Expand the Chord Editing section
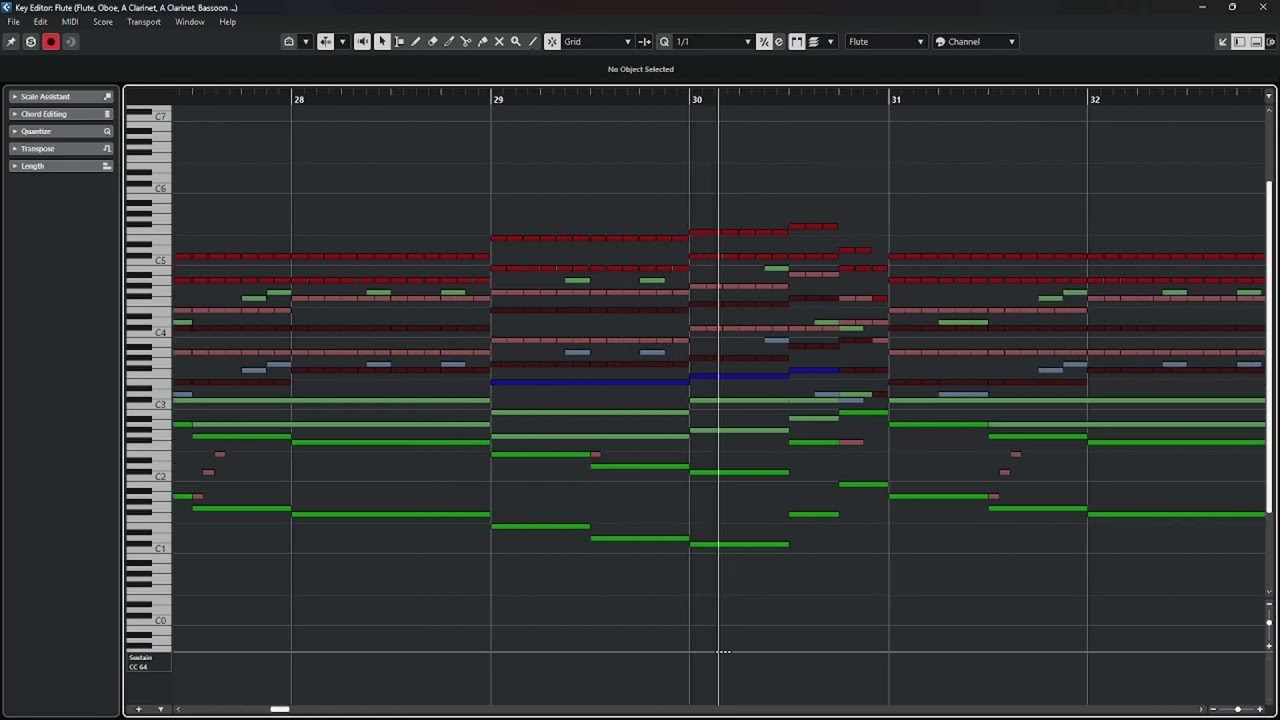This screenshot has width=1280, height=720. tap(61, 114)
